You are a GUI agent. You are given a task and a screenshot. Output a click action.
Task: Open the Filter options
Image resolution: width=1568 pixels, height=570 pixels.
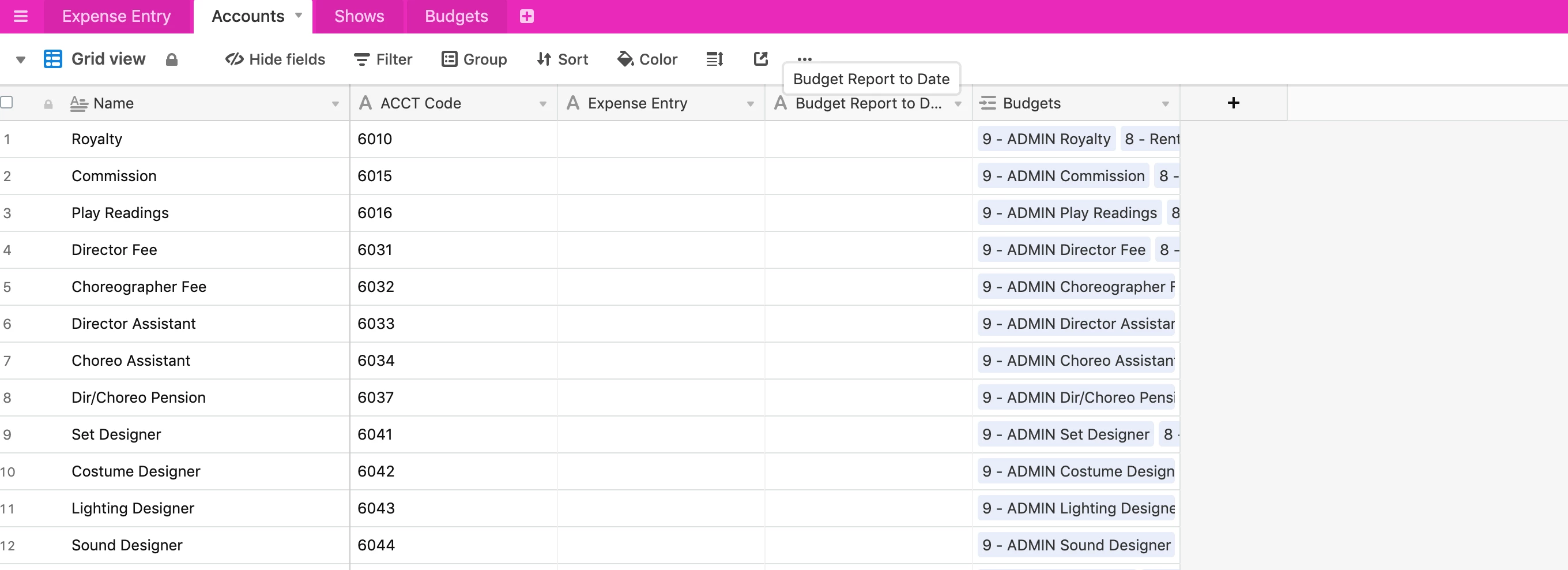(383, 59)
